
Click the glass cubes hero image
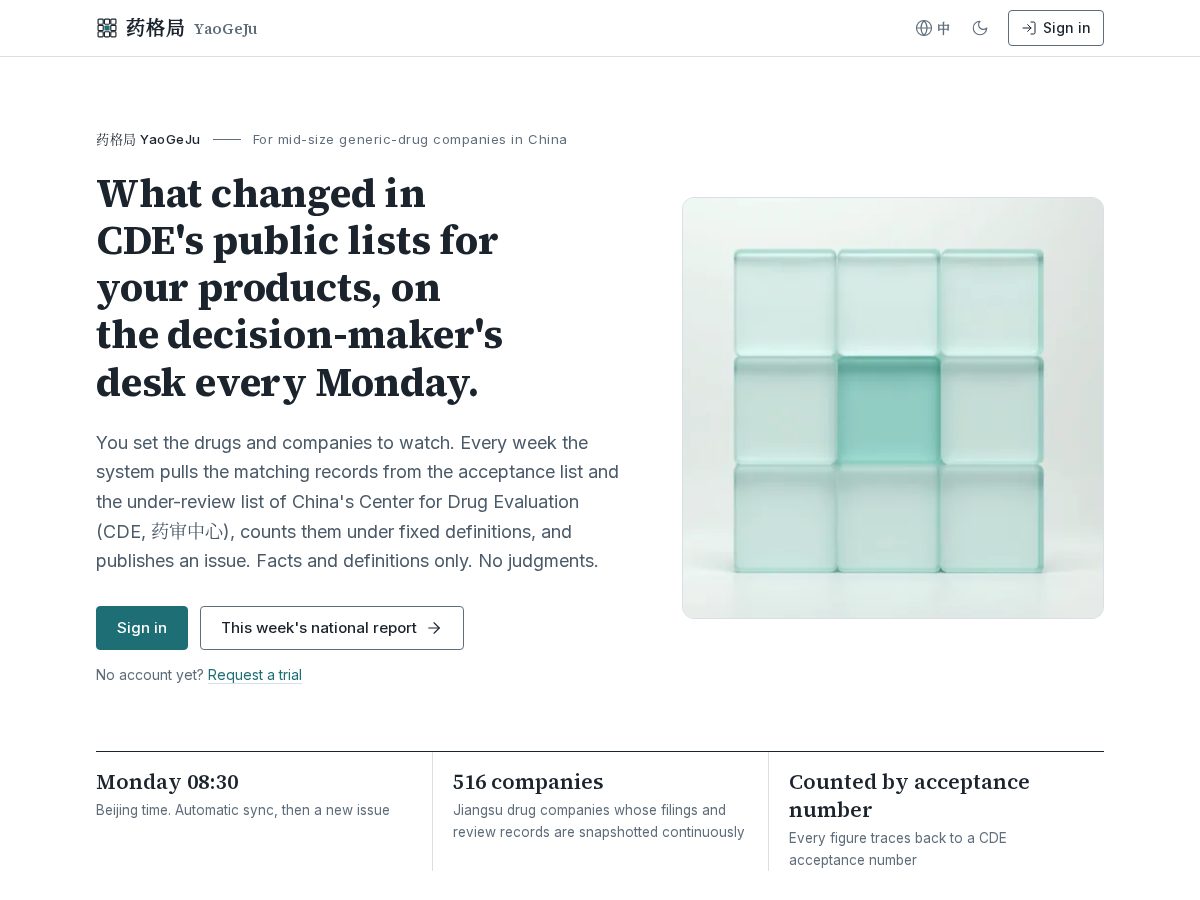pyautogui.click(x=893, y=408)
